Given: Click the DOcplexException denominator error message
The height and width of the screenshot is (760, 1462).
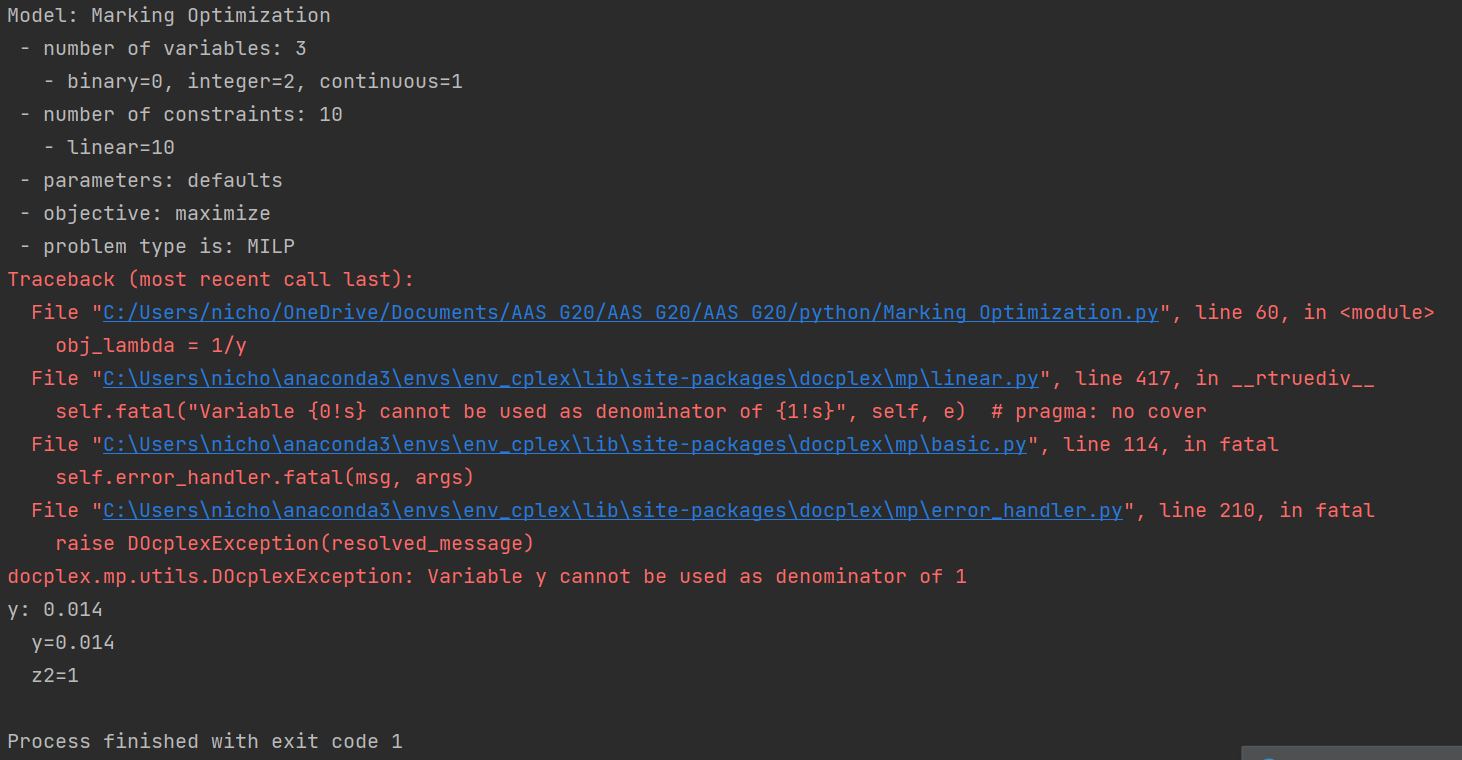Looking at the screenshot, I should click(487, 577).
